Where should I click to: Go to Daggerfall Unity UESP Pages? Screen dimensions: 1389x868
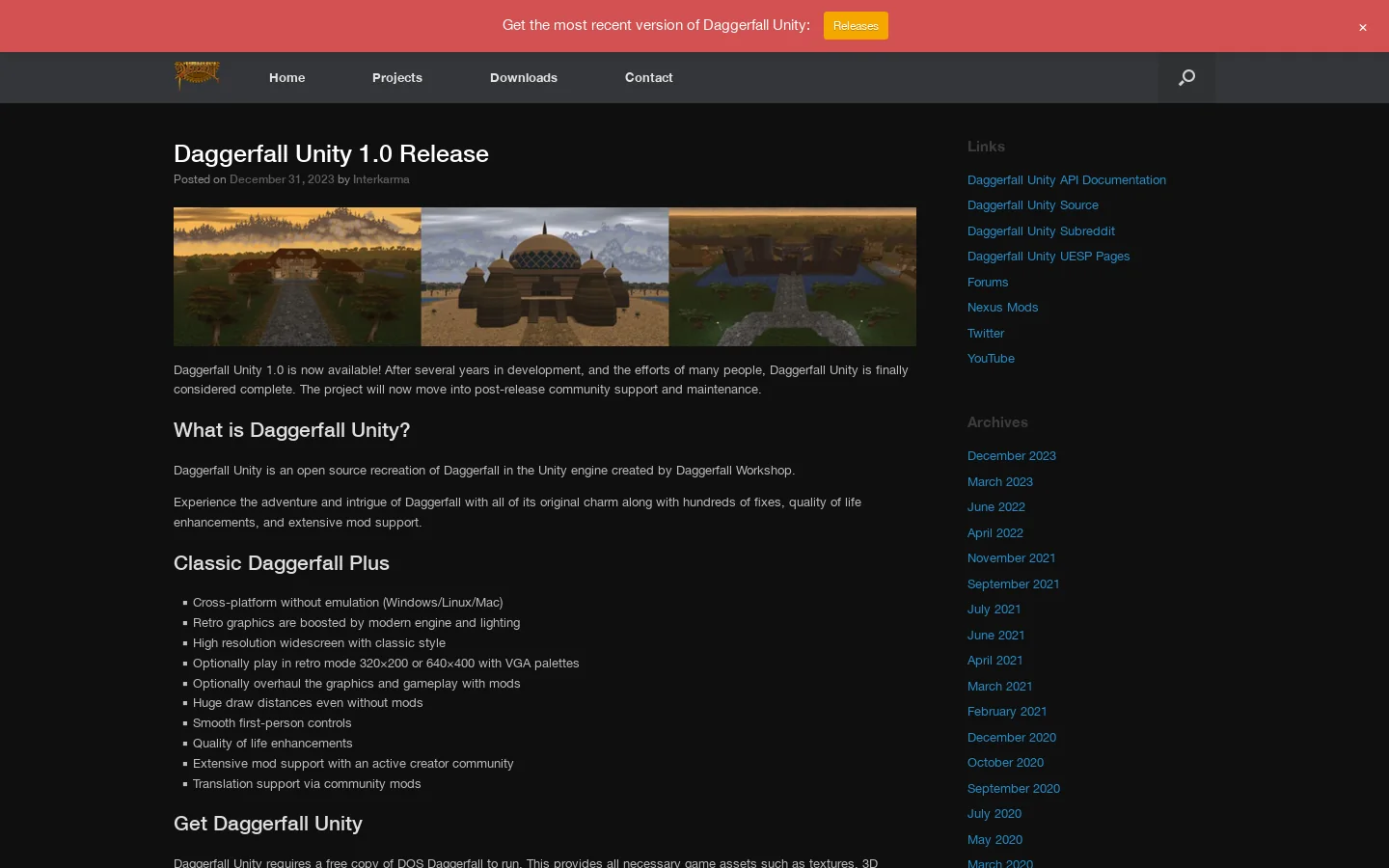(1049, 257)
